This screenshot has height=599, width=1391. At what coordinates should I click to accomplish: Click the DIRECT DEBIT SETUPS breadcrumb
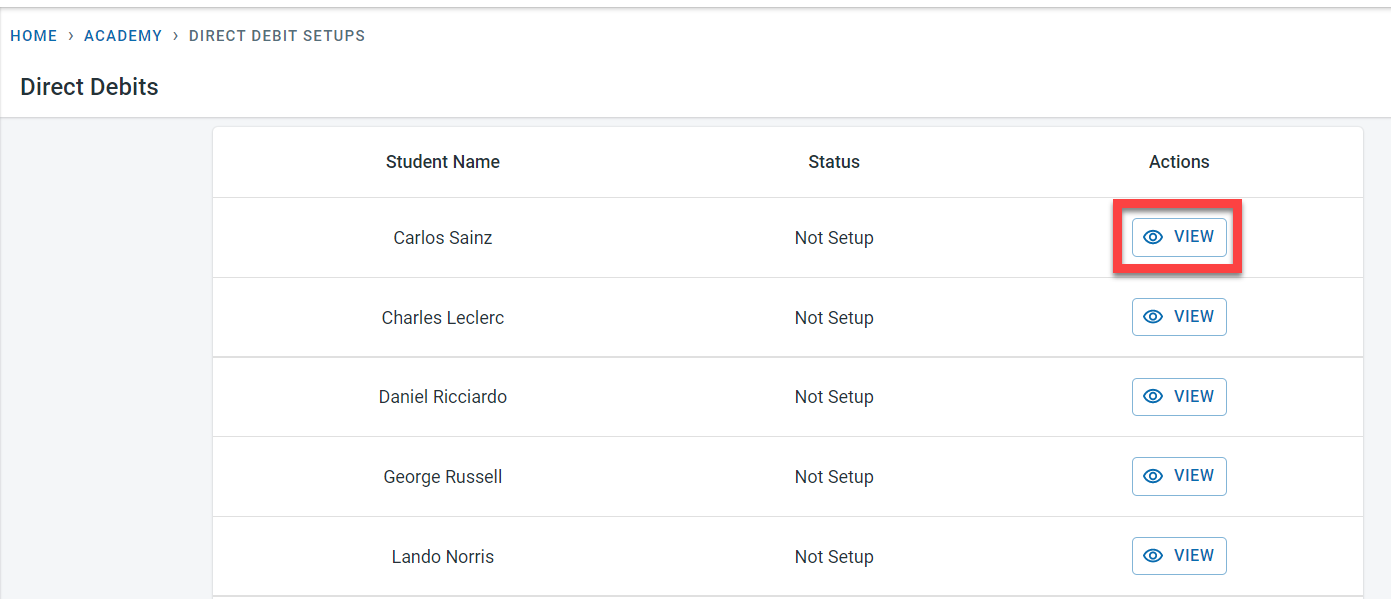tap(277, 36)
